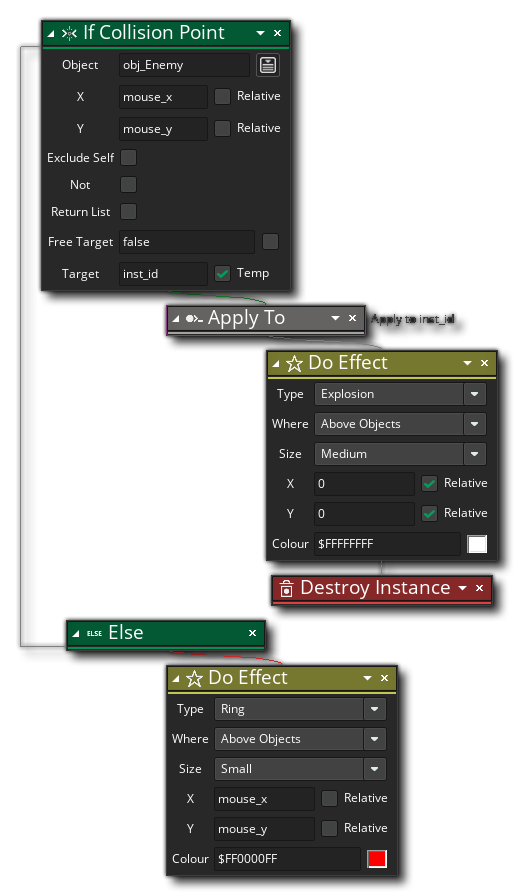Close the Ring Do Effect node
Viewport: 518px width, 896px height.
coord(384,678)
